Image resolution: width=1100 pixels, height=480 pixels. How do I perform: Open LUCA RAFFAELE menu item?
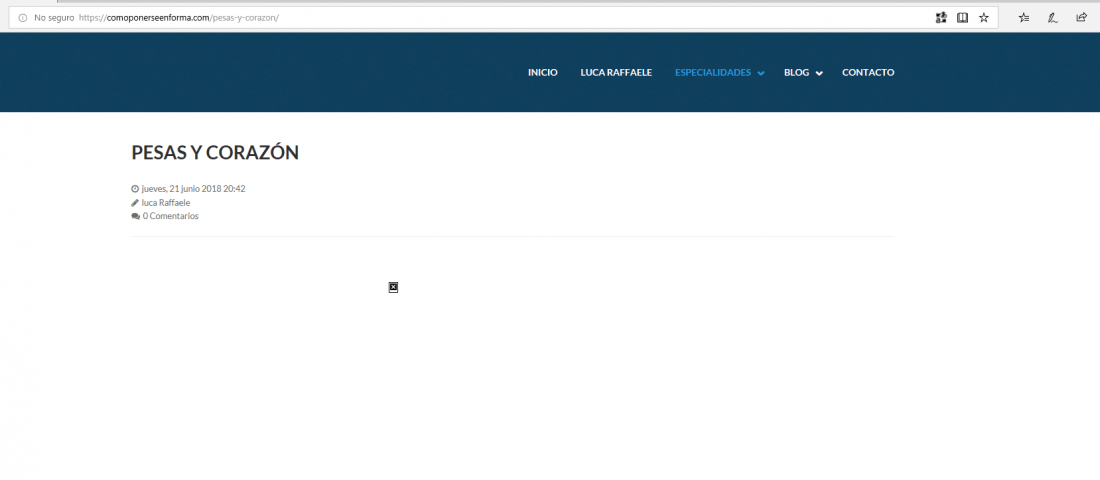click(x=616, y=72)
